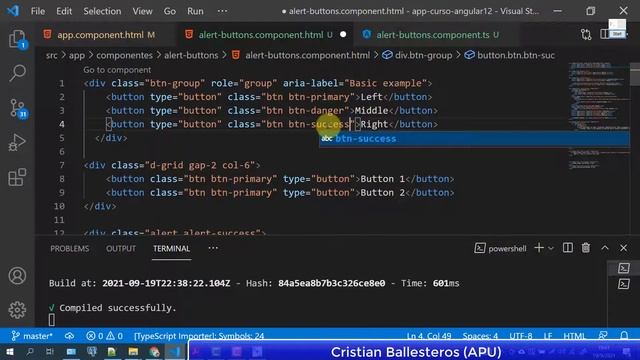Image resolution: width=640 pixels, height=360 pixels.
Task: Open the Edit menu
Action: [x=64, y=11]
